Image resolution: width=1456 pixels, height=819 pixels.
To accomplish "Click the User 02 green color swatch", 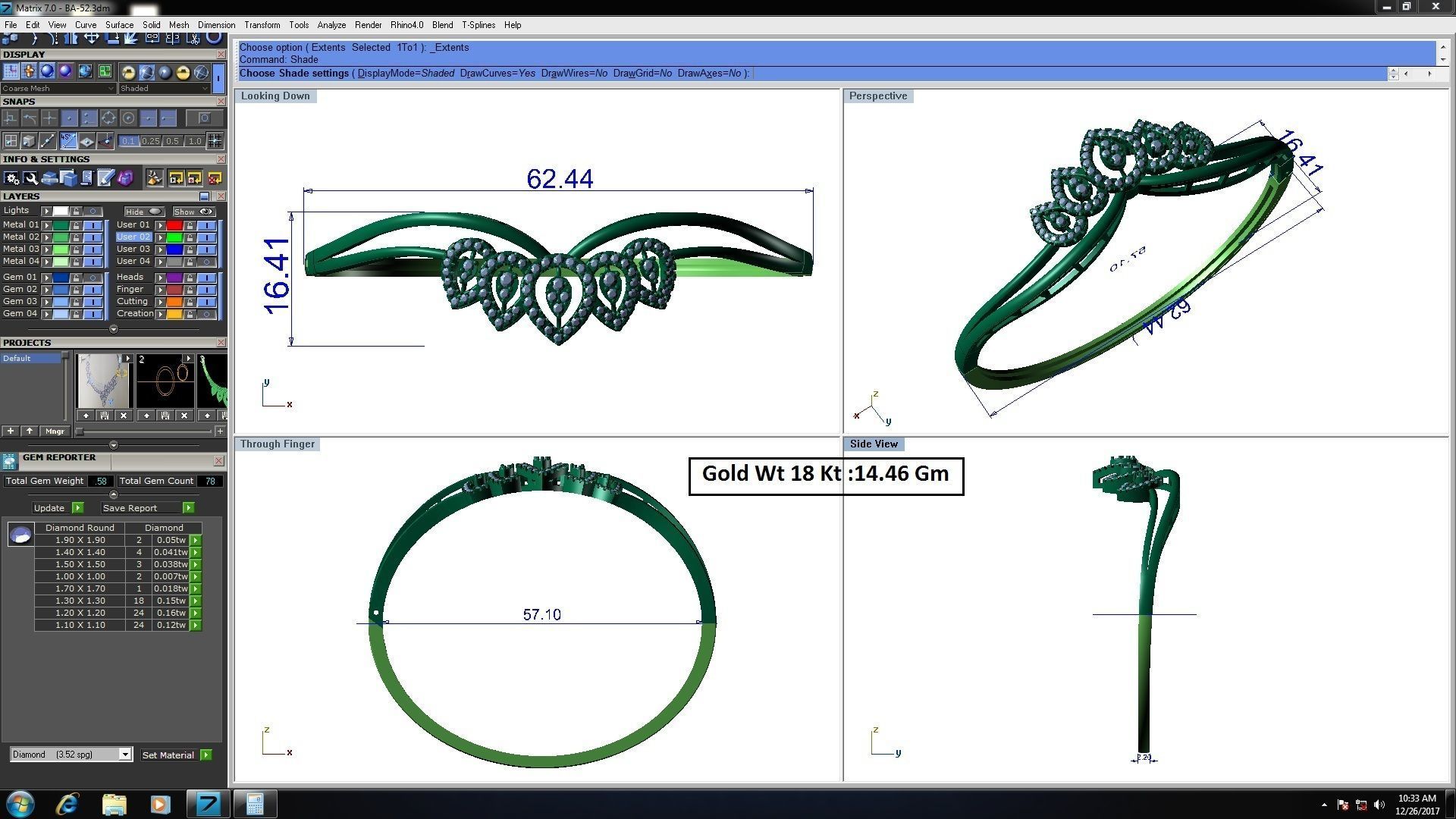I will [174, 237].
